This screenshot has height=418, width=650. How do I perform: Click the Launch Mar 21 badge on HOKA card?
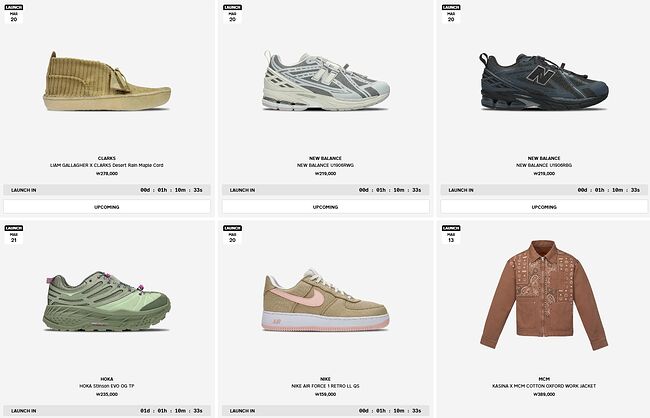[14, 234]
